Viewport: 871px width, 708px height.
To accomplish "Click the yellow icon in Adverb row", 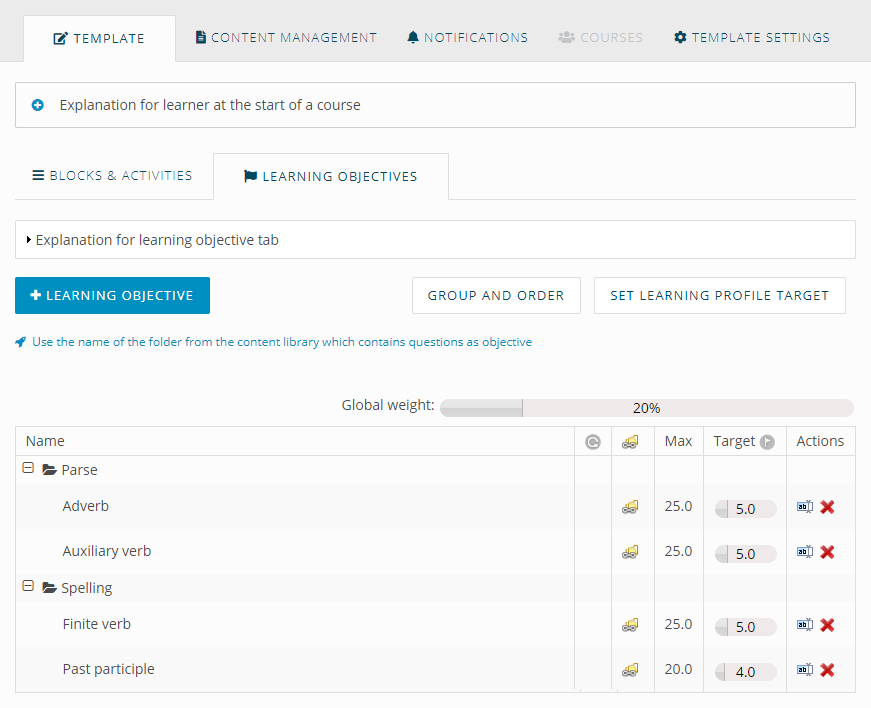I will 630,506.
